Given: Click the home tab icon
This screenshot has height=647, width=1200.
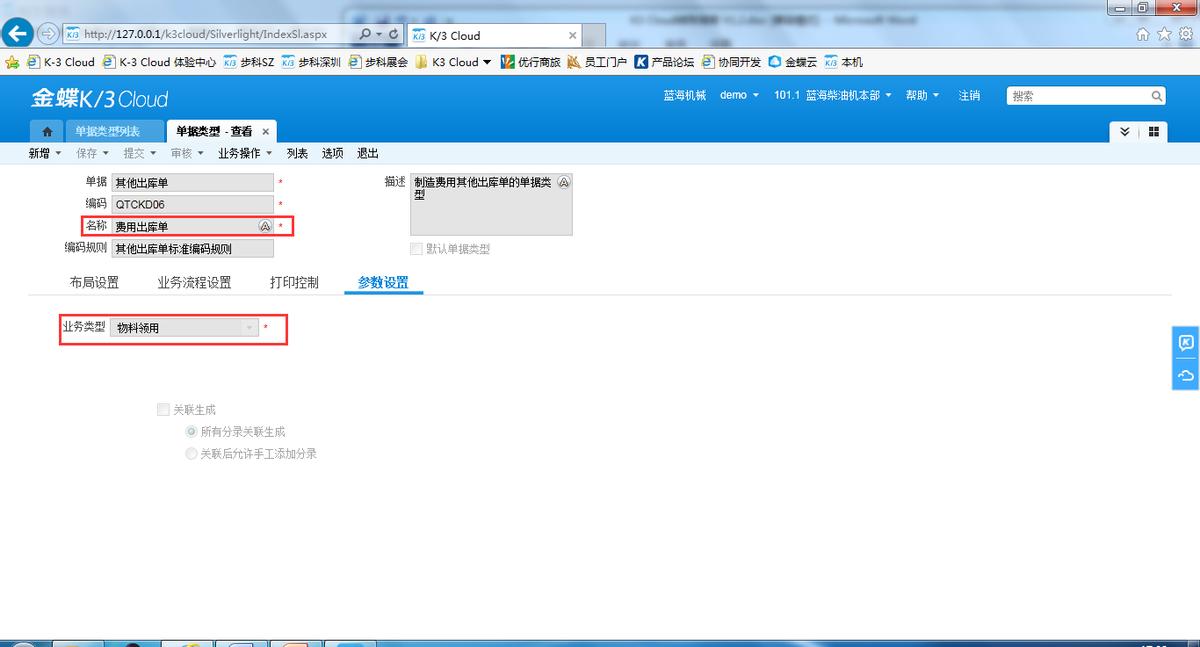Looking at the screenshot, I should pos(46,130).
